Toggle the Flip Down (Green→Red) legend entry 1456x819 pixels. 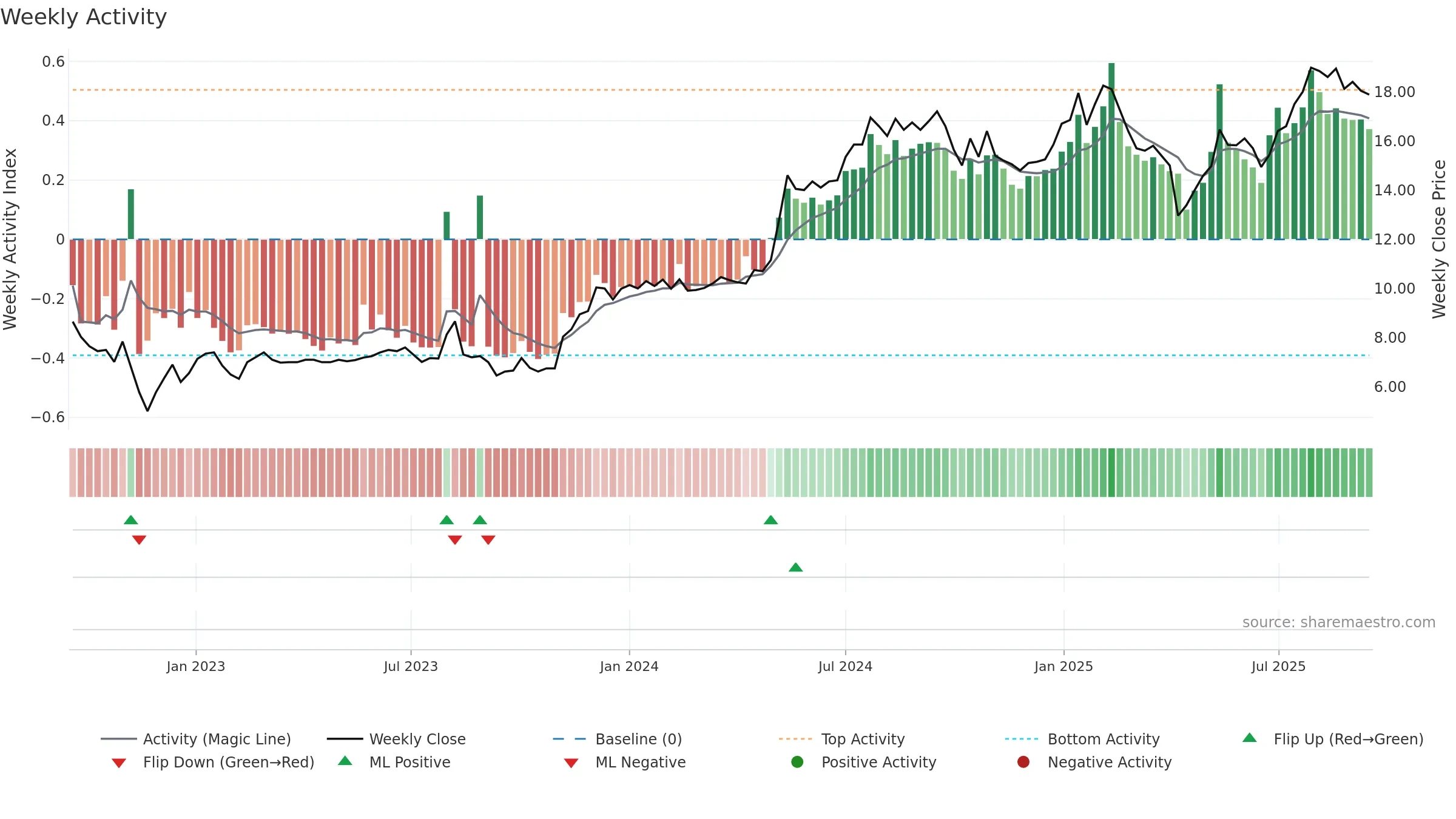(x=212, y=762)
